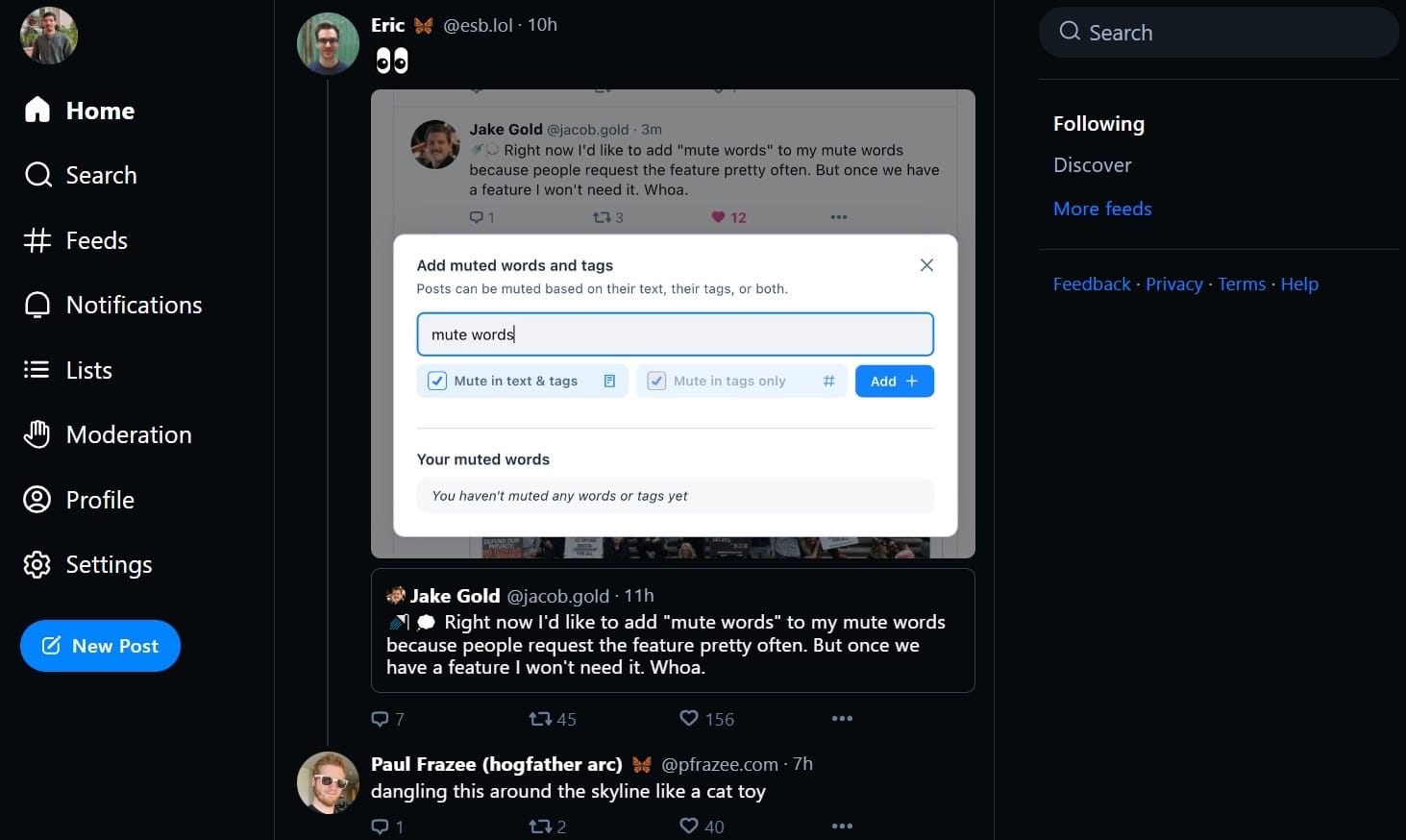Click the reply icon on Eric's post
Image resolution: width=1406 pixels, height=840 pixels.
click(381, 719)
